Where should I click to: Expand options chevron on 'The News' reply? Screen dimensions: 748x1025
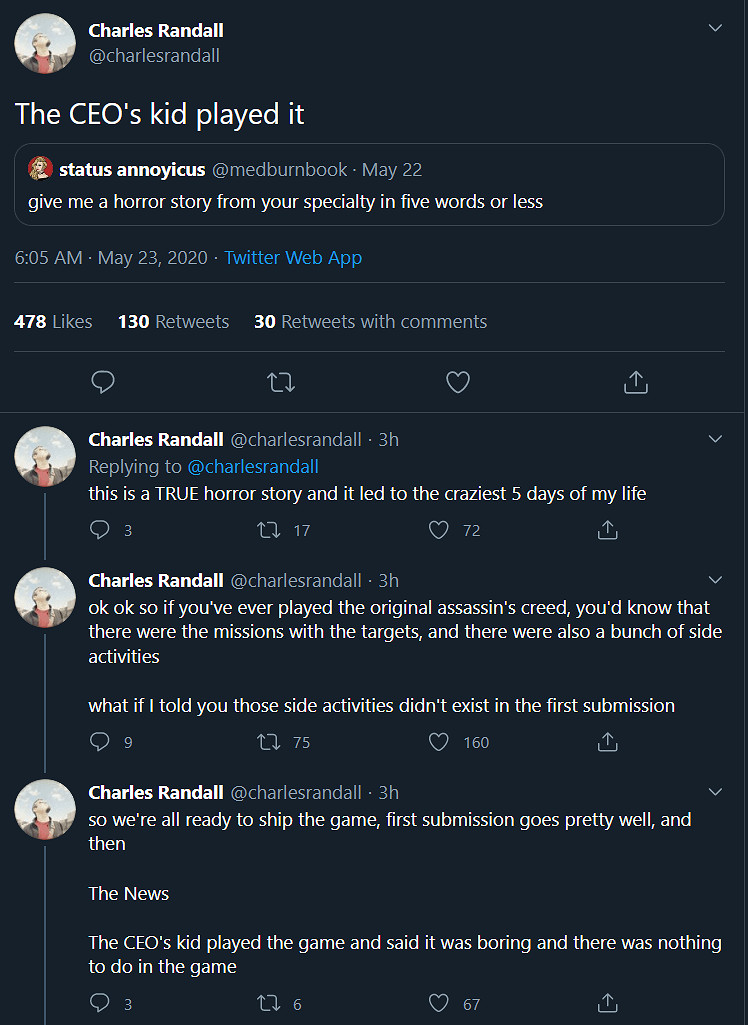(x=715, y=792)
